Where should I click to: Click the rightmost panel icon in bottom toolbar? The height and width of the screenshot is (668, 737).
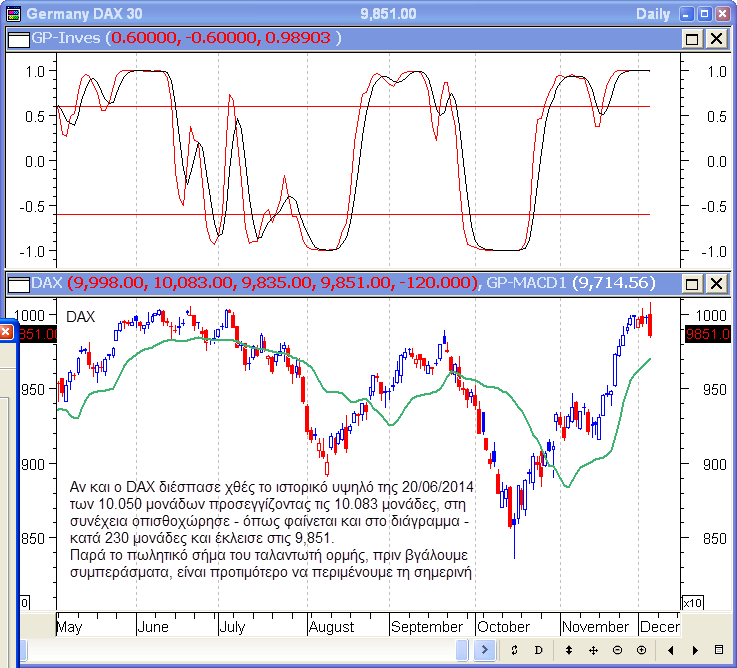tap(719, 651)
